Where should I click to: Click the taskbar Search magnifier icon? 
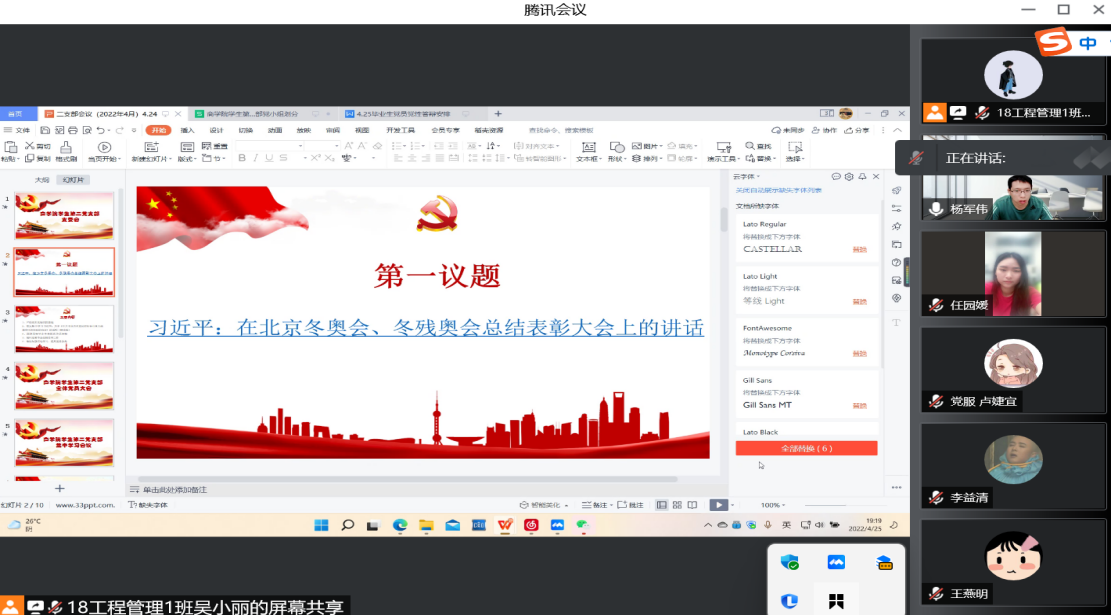coord(347,525)
